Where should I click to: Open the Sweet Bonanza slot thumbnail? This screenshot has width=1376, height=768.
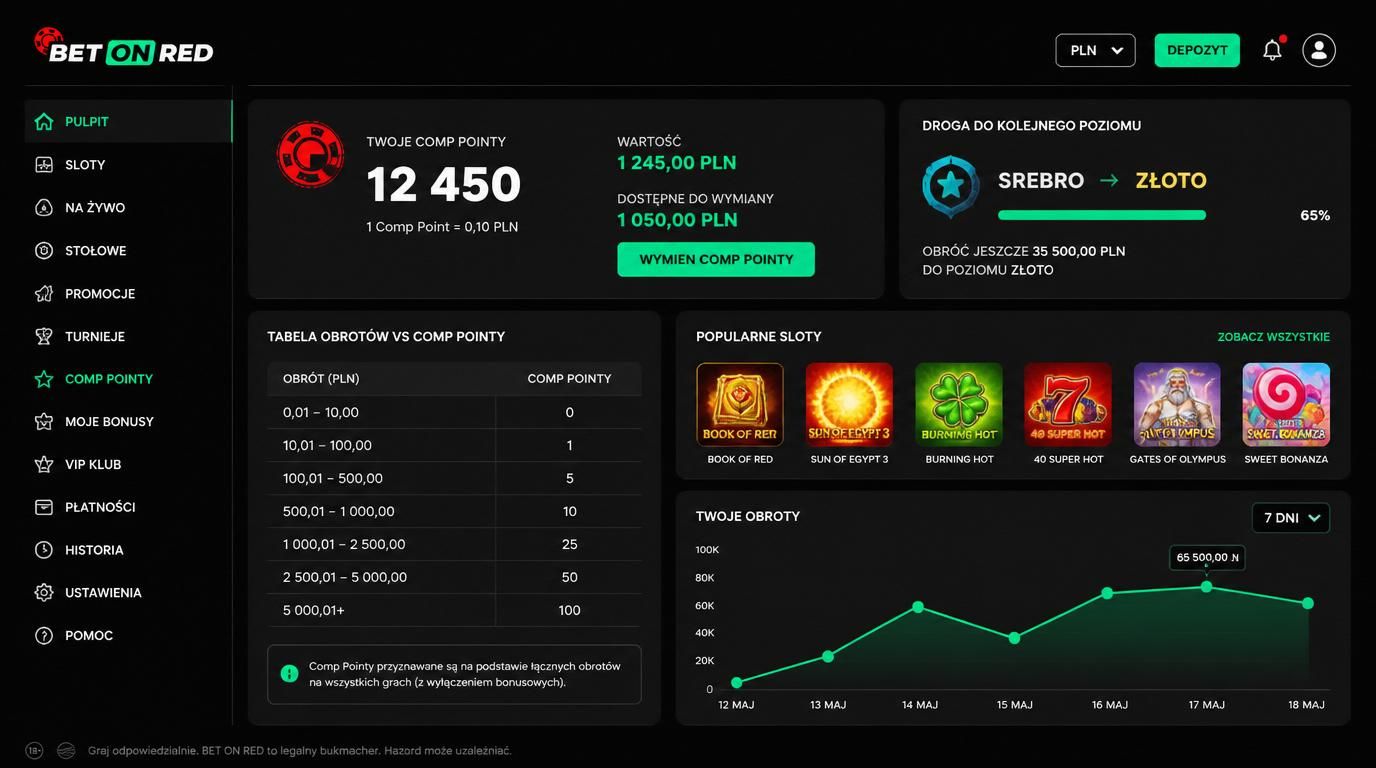coord(1286,404)
